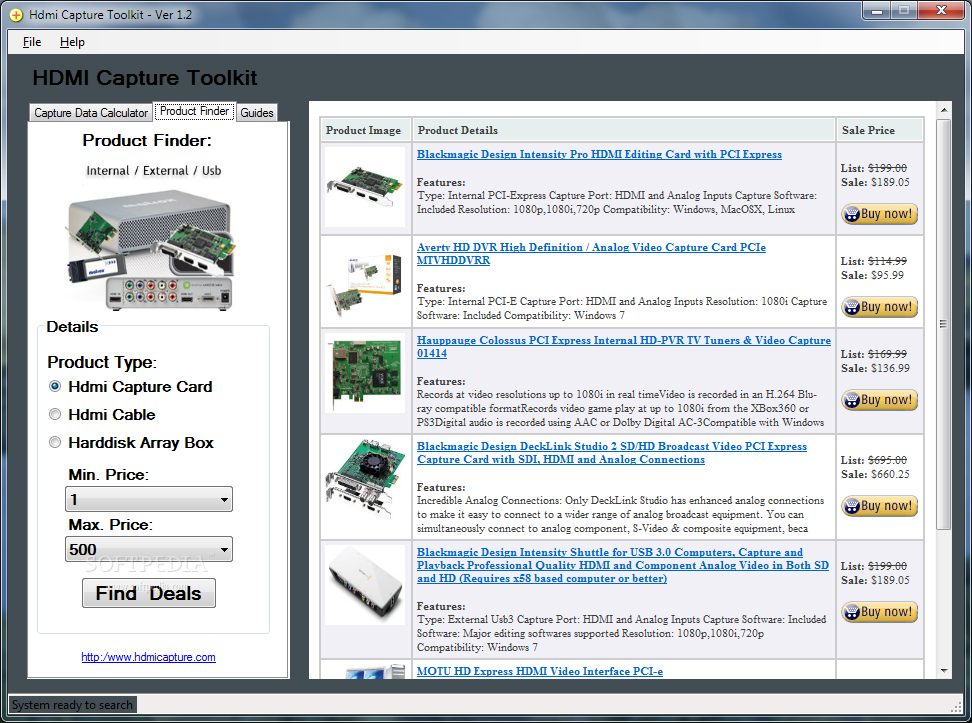Open Blackmagic Intensity Pro HDMI Editing Card link
This screenshot has width=972, height=723.
599,154
